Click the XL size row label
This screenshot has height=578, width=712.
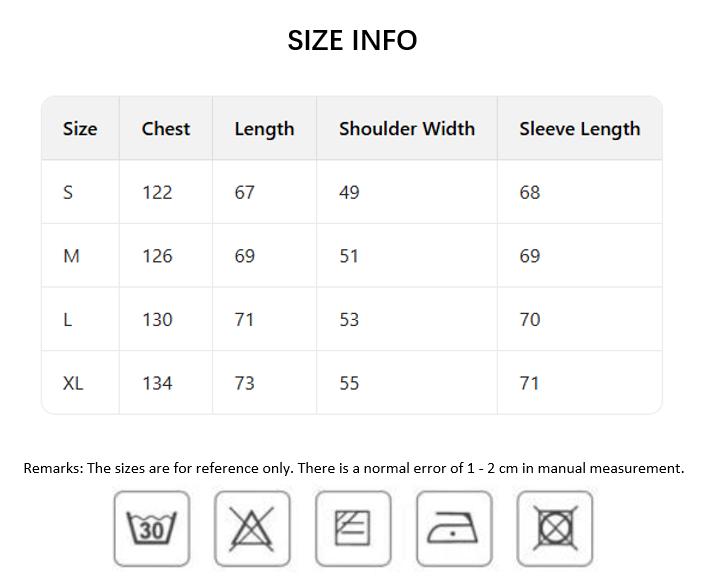point(73,383)
